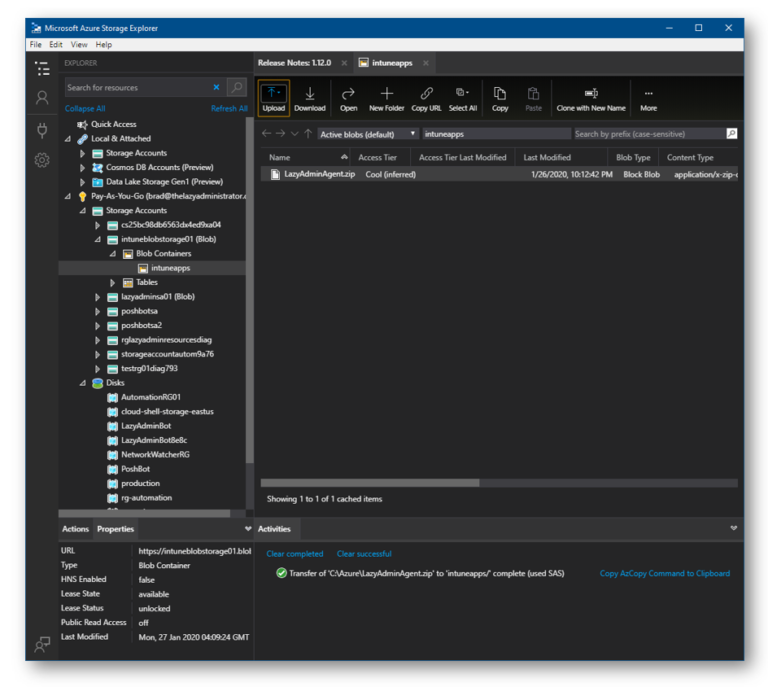Close the intuneapps tab
768x687 pixels.
pos(426,63)
